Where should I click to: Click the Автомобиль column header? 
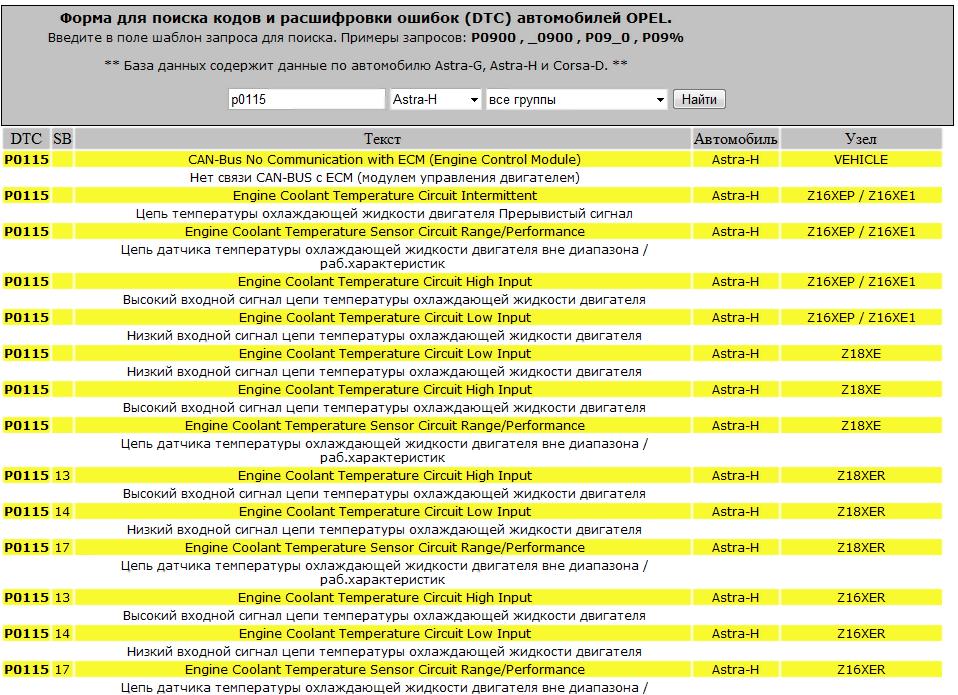click(x=735, y=139)
